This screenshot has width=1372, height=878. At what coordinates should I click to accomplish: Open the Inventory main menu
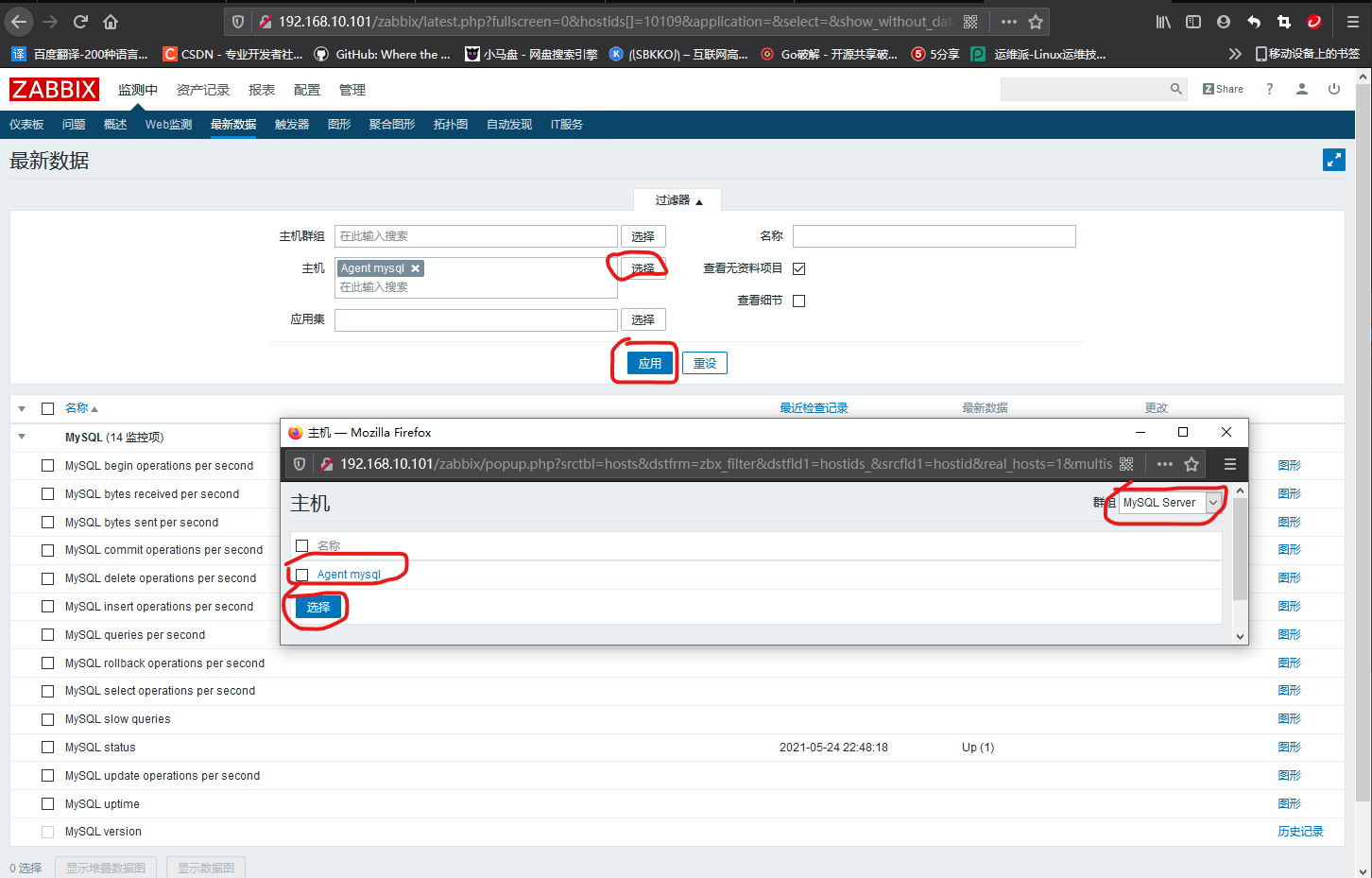(203, 90)
